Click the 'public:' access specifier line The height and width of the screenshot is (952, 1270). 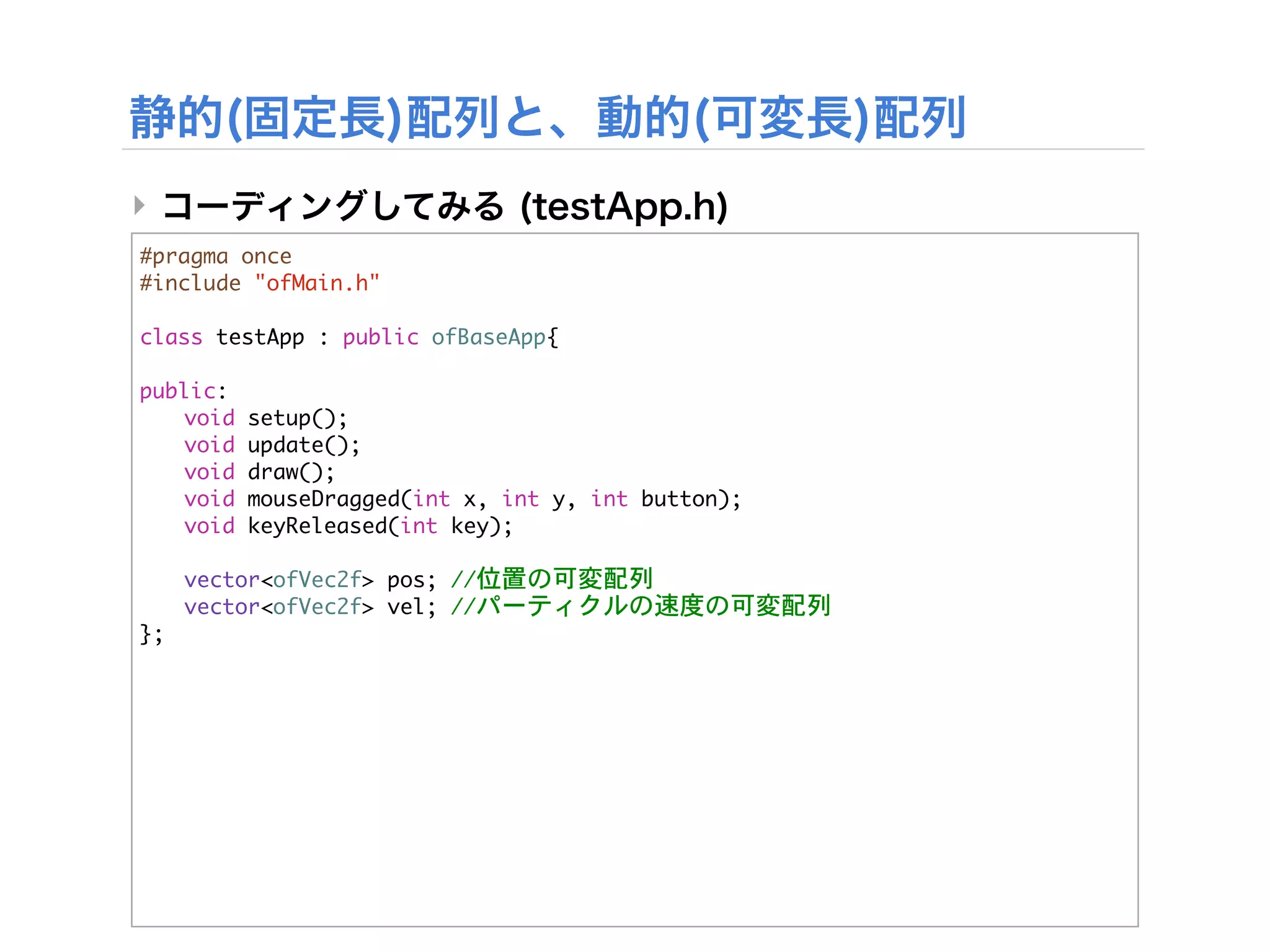183,392
